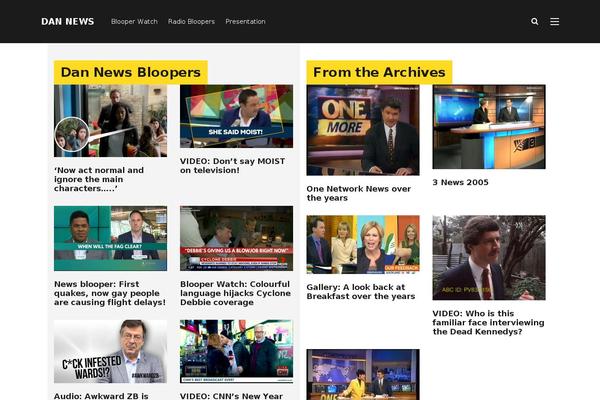Open 'Audio: Awkward ZB is' article link

tap(101, 396)
